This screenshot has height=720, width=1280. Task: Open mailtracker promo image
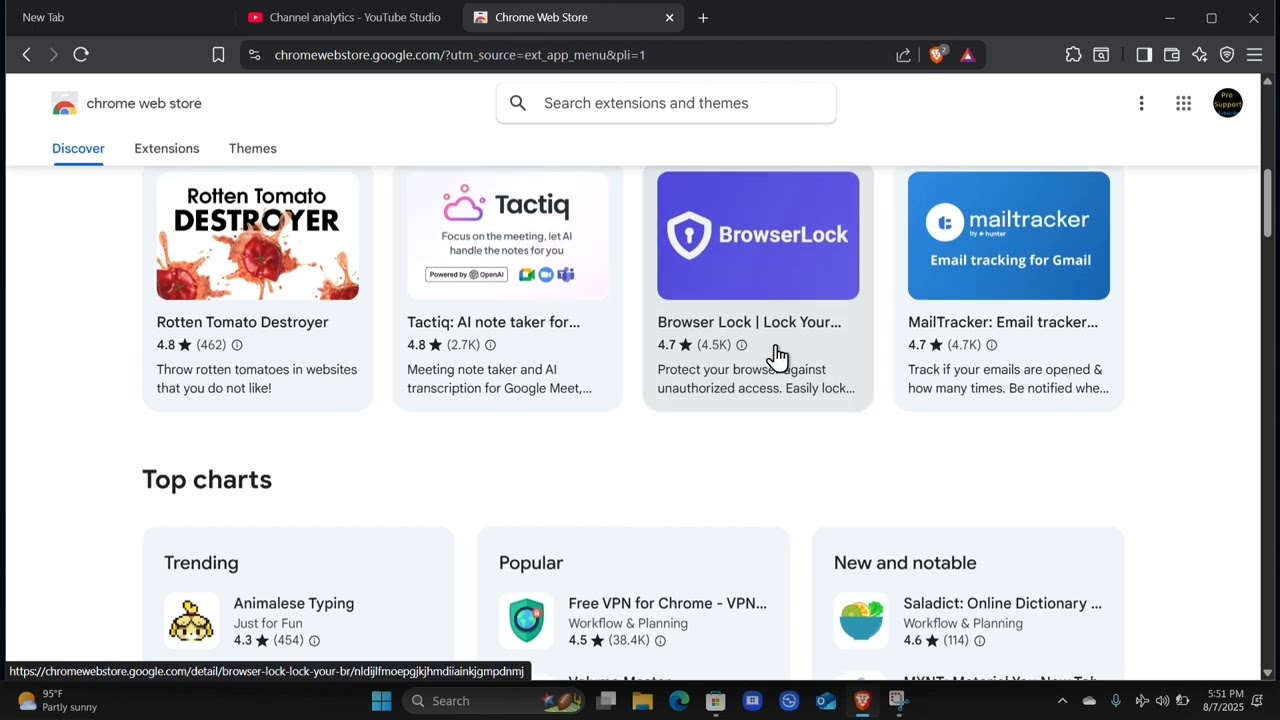pyautogui.click(x=1009, y=236)
